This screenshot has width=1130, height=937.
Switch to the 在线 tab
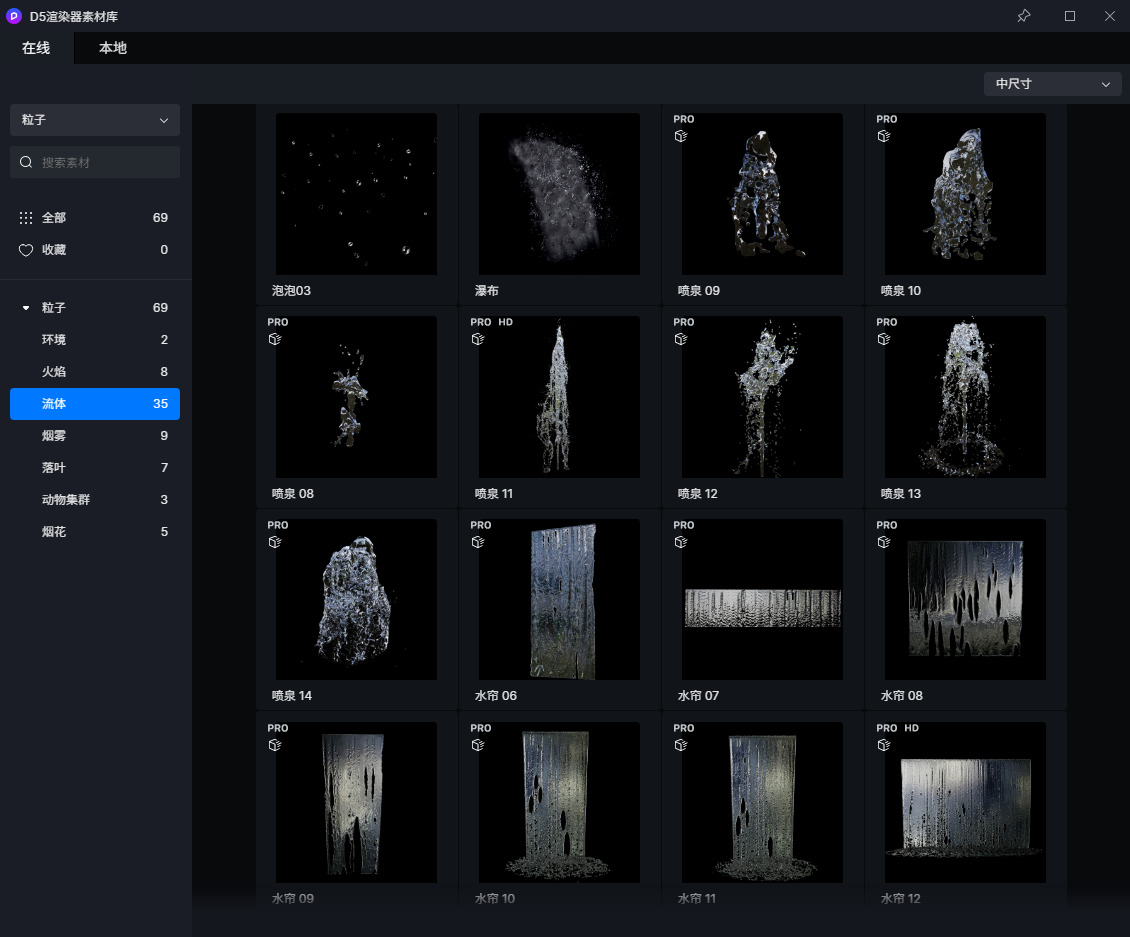coord(36,48)
